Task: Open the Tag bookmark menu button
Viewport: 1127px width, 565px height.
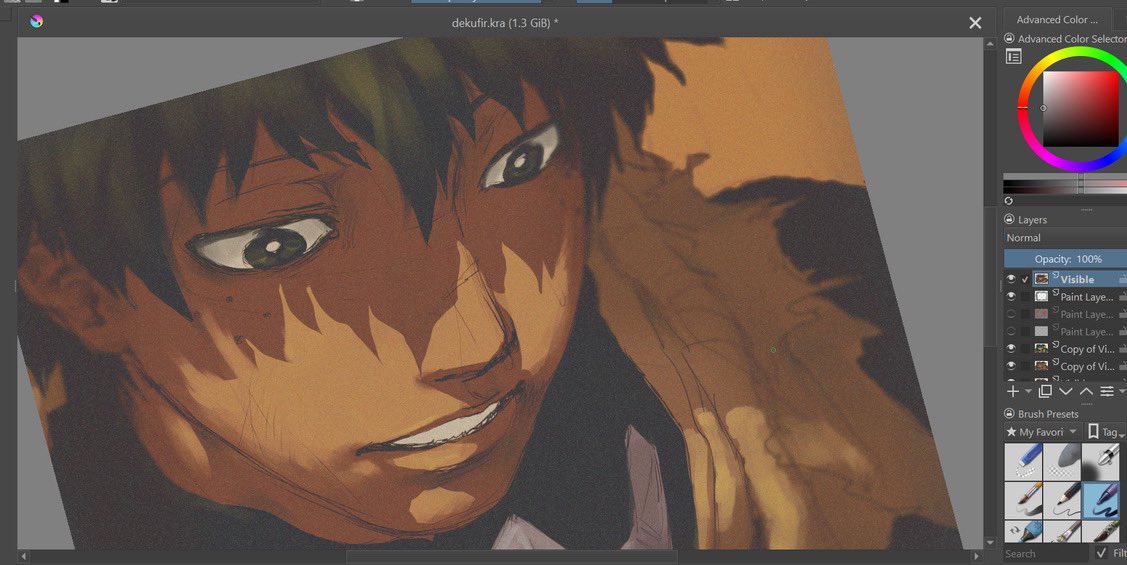Action: (x=1105, y=432)
